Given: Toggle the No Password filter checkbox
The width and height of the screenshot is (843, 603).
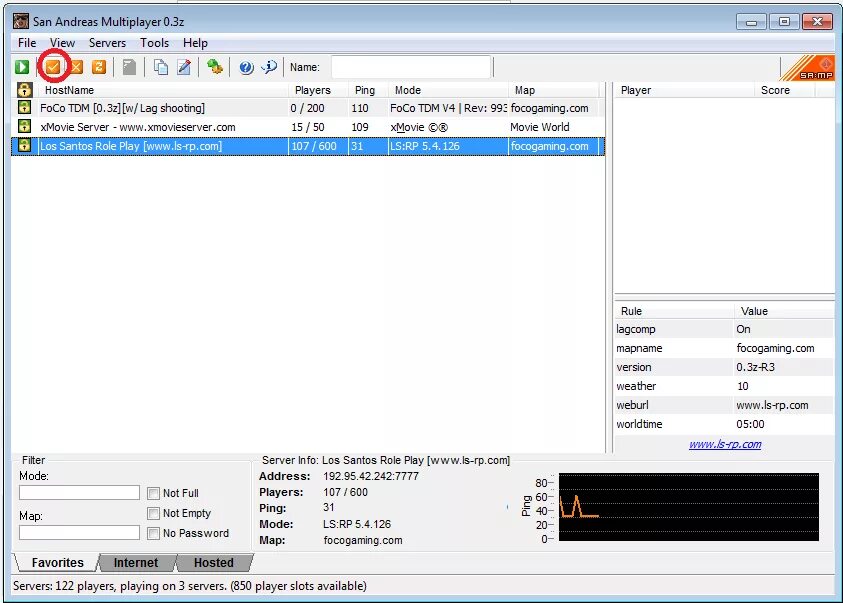Looking at the screenshot, I should tap(153, 533).
